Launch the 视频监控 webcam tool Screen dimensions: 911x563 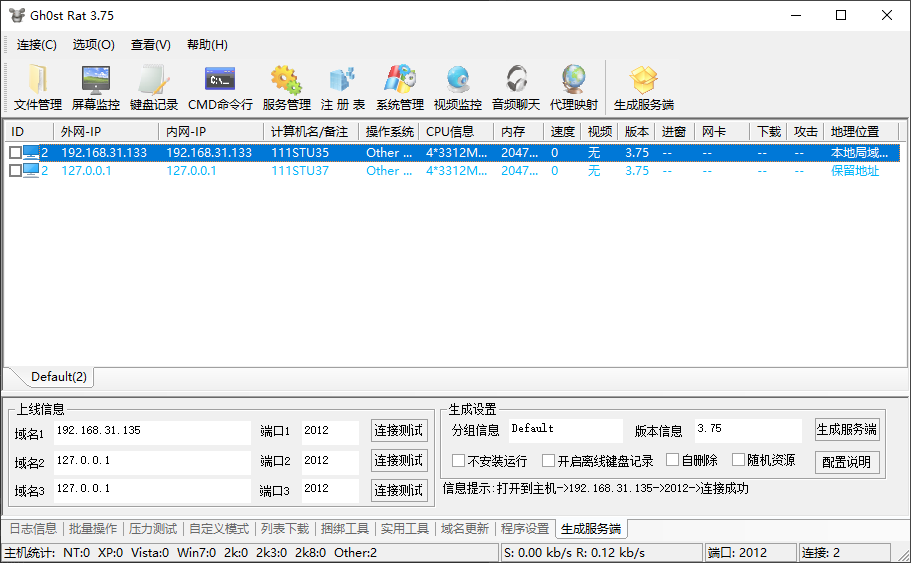tap(458, 88)
